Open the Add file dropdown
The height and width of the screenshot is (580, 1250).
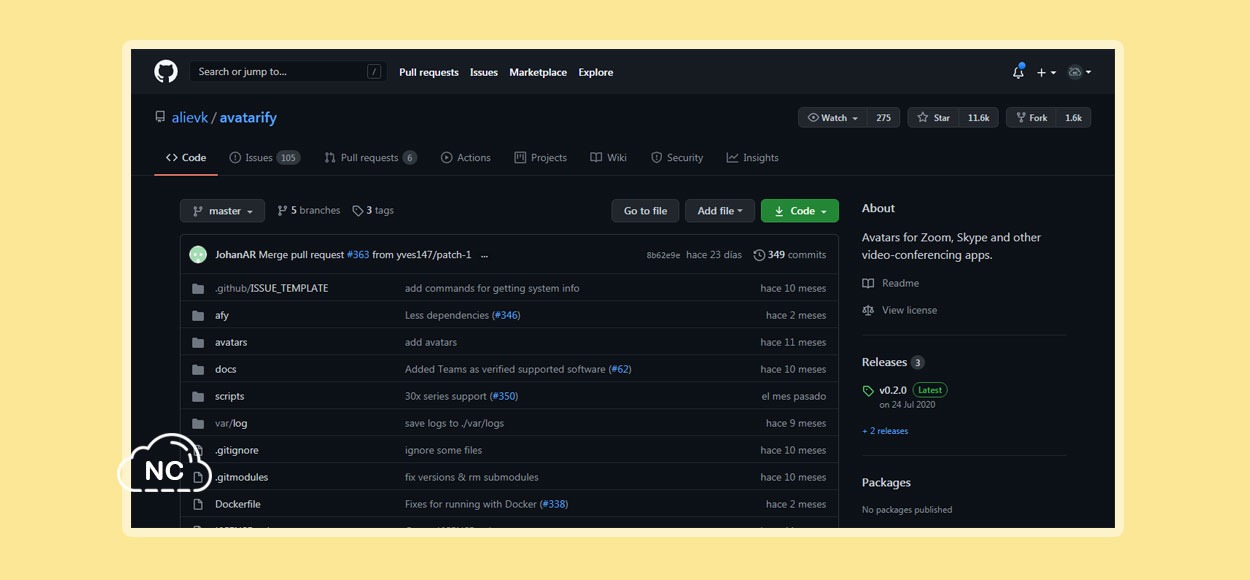click(x=720, y=211)
